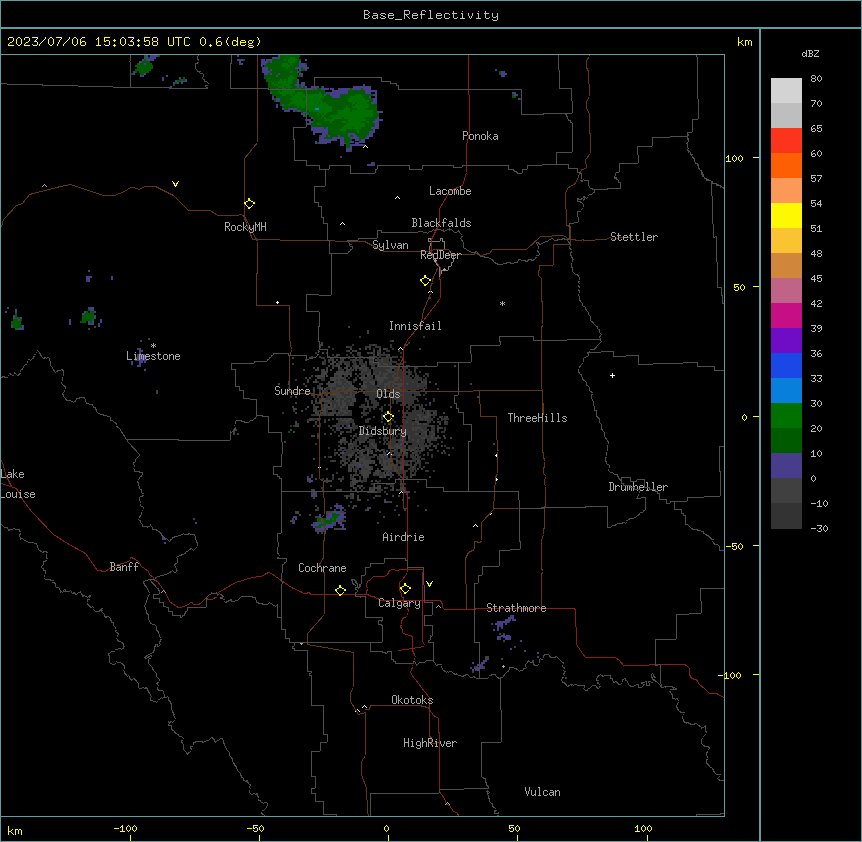Pick the magenta legend band between 42 and 39 dBZ
This screenshot has height=842, width=862.
coord(786,315)
